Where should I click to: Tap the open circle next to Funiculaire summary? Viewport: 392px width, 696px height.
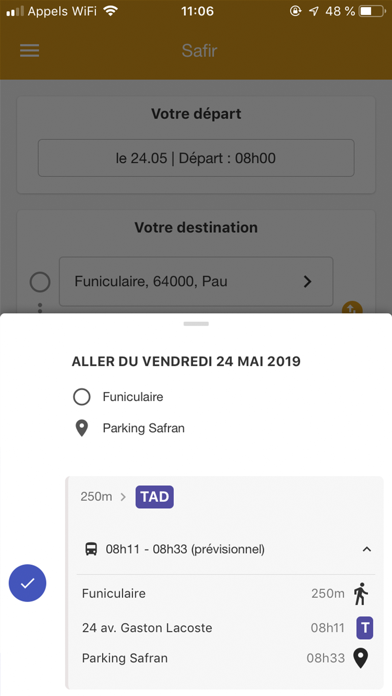pyautogui.click(x=82, y=397)
